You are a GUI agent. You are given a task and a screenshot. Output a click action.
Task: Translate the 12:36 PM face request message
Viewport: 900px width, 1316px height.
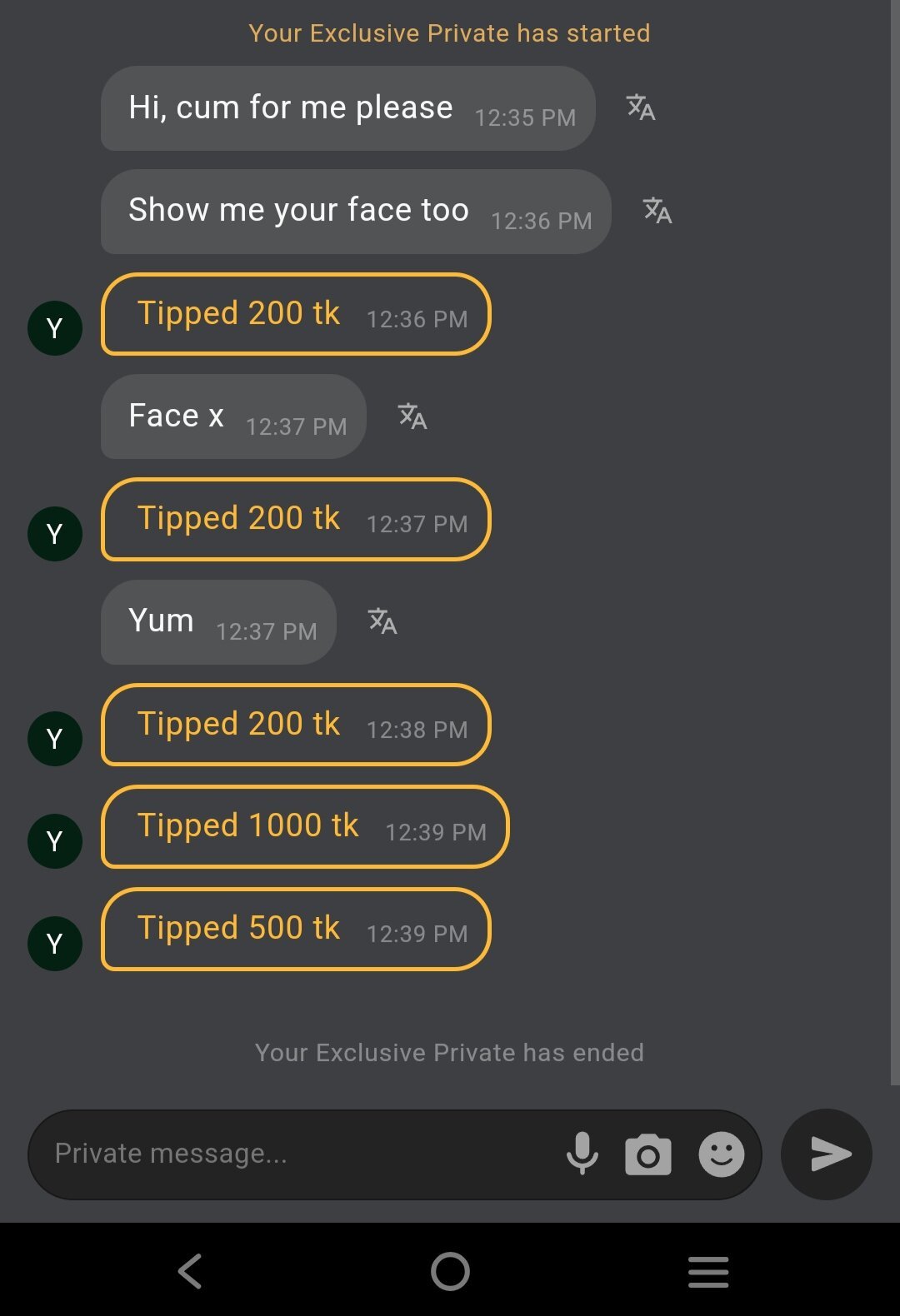657,211
